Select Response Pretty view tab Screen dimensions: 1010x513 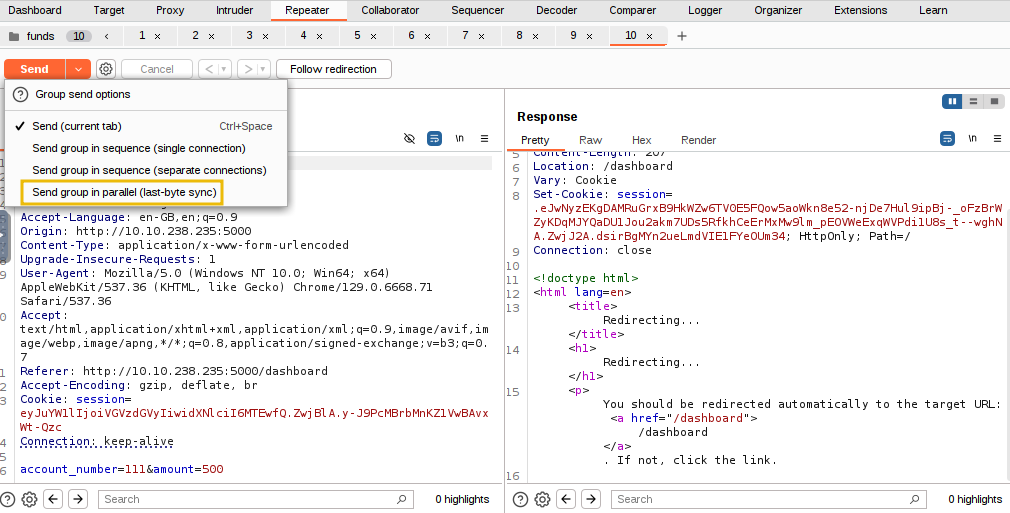pyautogui.click(x=535, y=140)
